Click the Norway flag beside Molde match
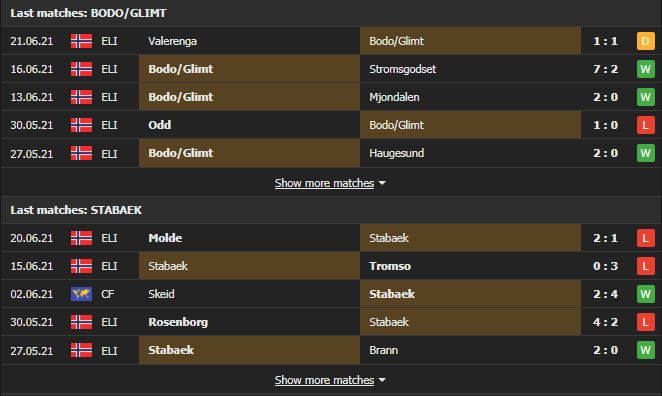The width and height of the screenshot is (662, 396). 81,238
